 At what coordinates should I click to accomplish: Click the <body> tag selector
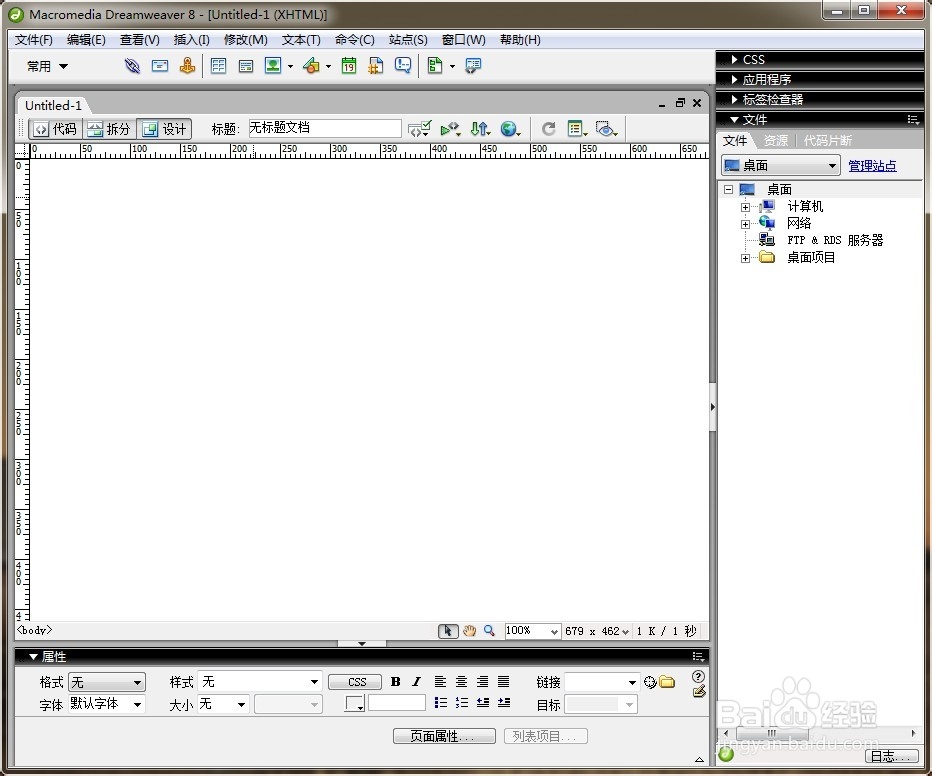tap(34, 630)
